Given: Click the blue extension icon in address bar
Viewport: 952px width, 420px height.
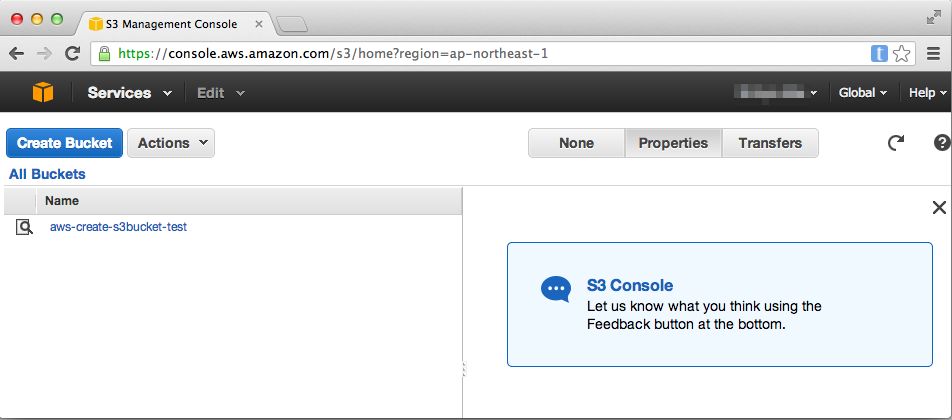Looking at the screenshot, I should pos(880,54).
